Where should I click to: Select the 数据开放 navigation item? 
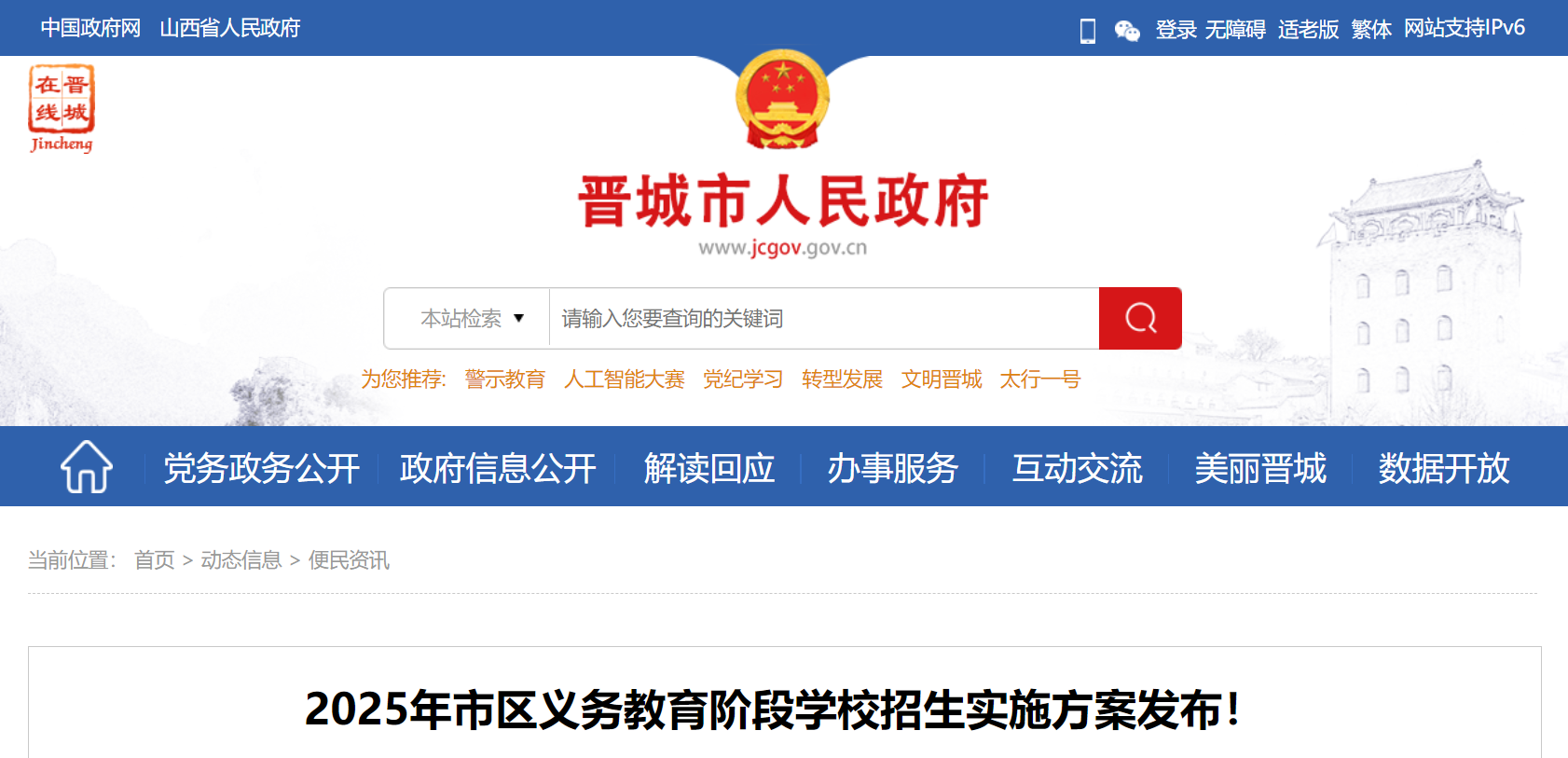[1444, 468]
